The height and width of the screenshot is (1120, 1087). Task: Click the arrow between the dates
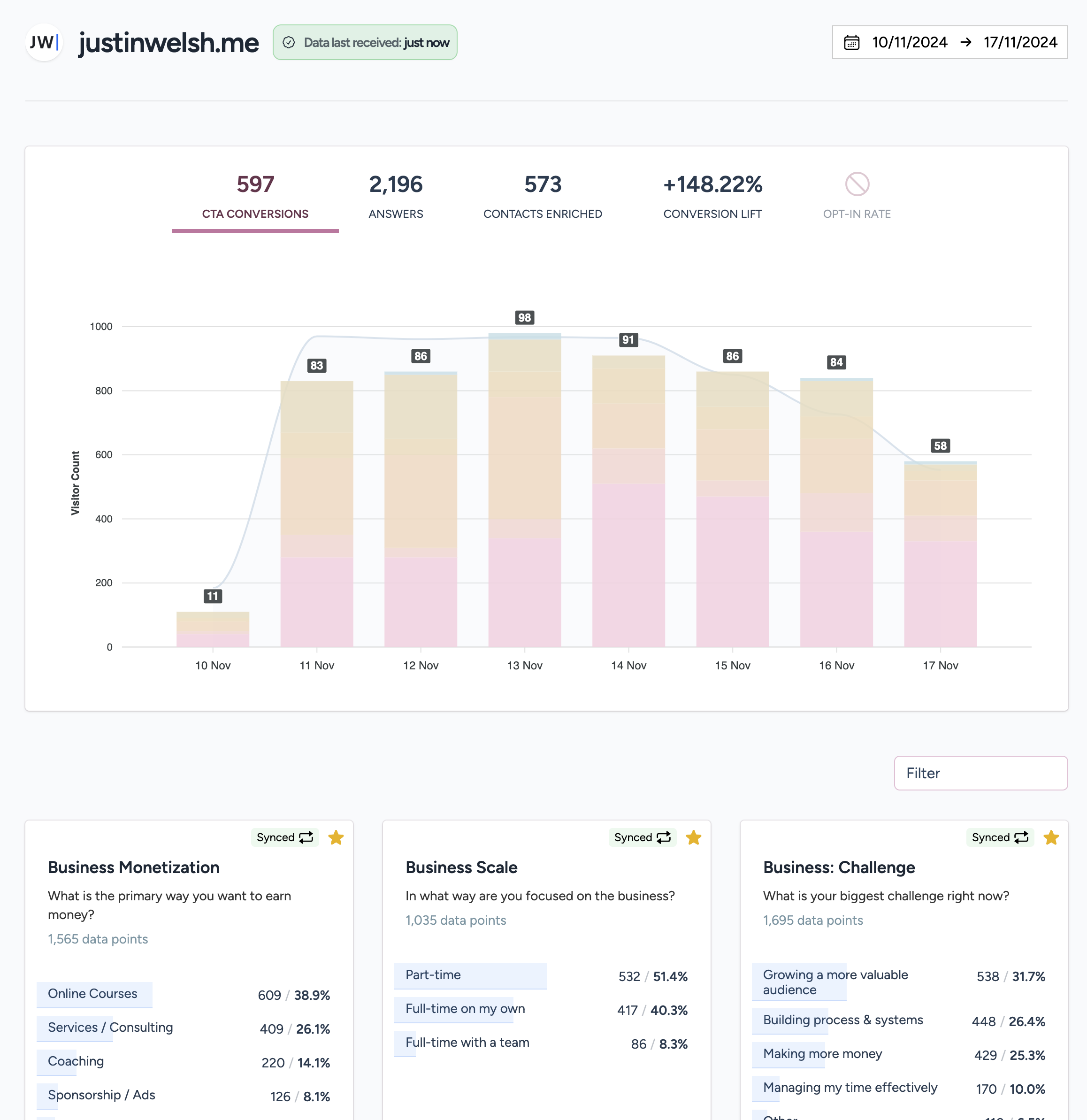(x=966, y=42)
